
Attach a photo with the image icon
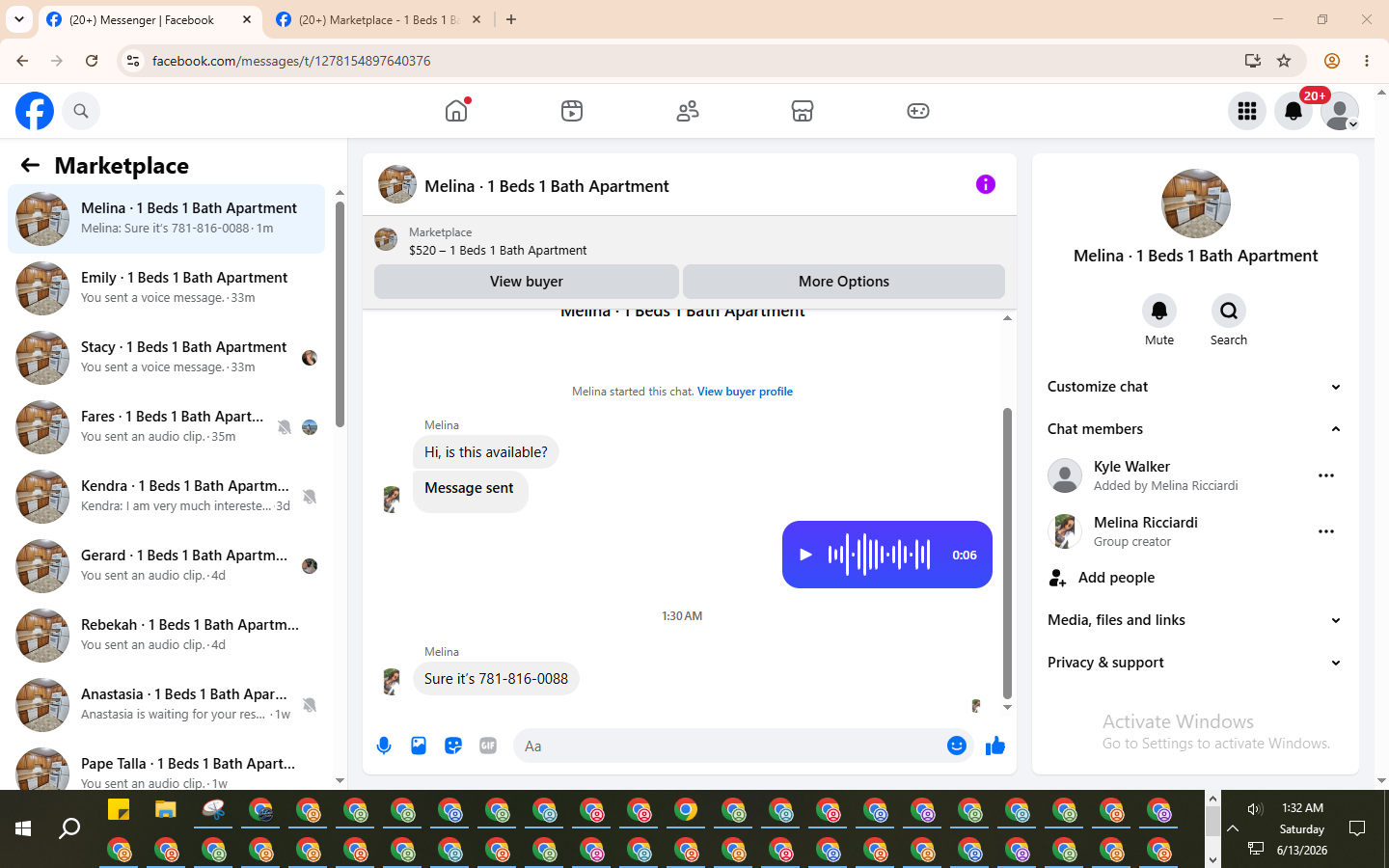(x=419, y=746)
